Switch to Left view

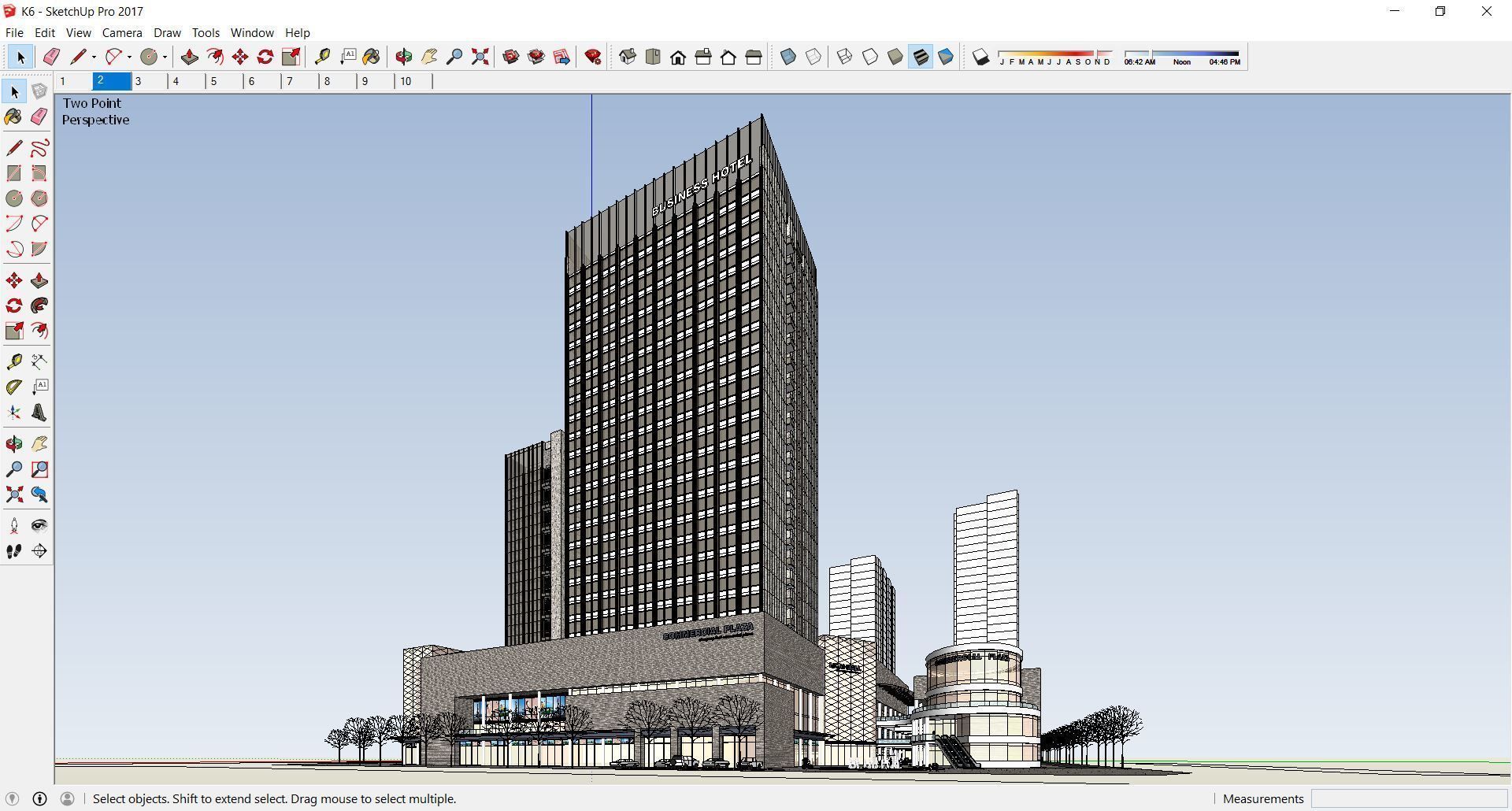tap(754, 57)
